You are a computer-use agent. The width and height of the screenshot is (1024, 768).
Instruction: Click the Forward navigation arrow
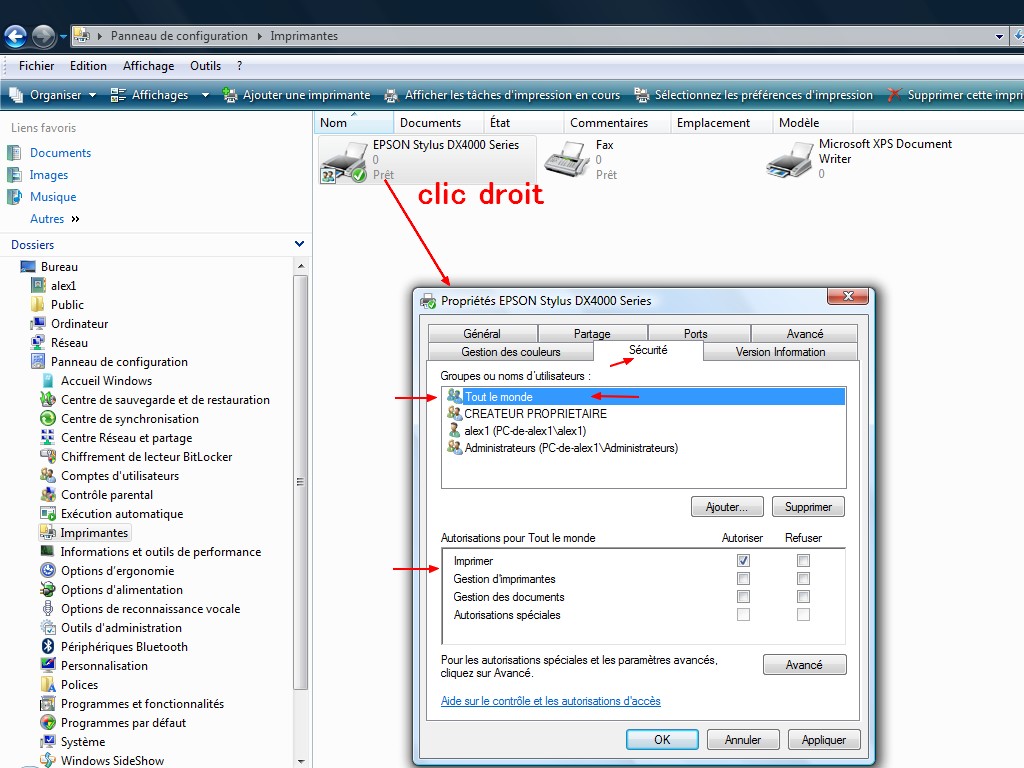click(44, 36)
